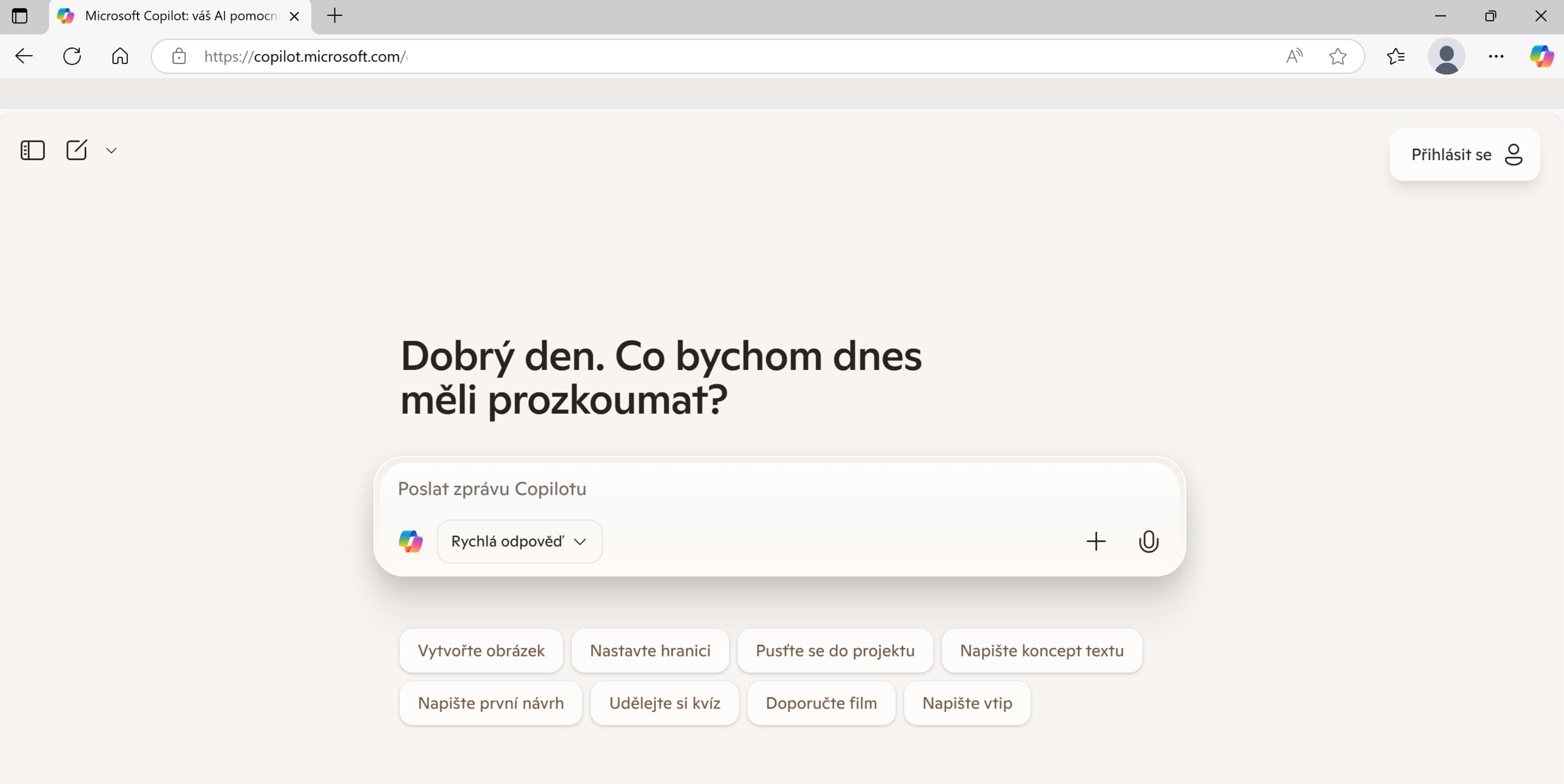Screen dimensions: 1564x784
Task: Attach content using the plus icon
Action: (1095, 541)
